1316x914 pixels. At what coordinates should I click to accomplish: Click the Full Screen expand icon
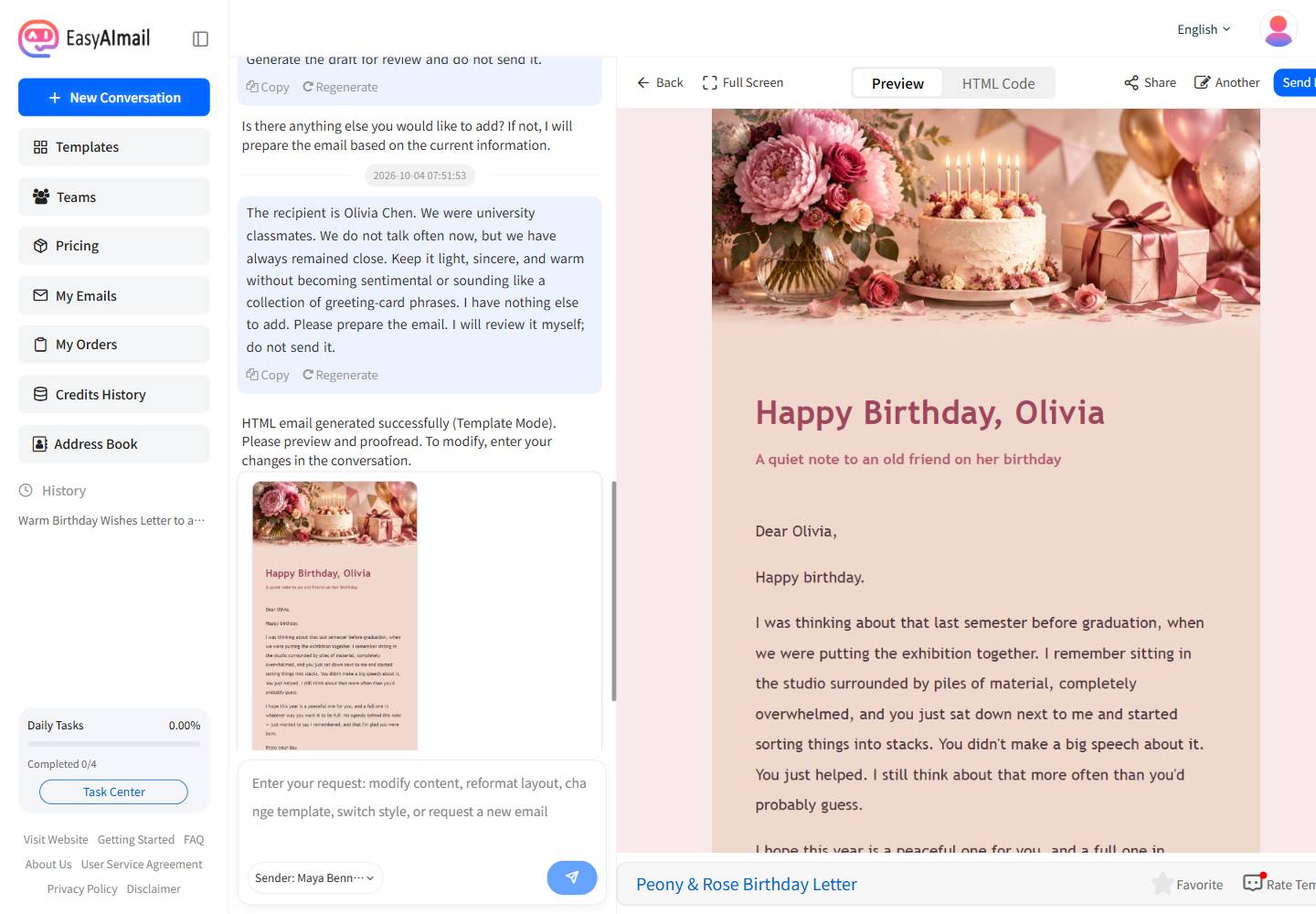coord(709,82)
